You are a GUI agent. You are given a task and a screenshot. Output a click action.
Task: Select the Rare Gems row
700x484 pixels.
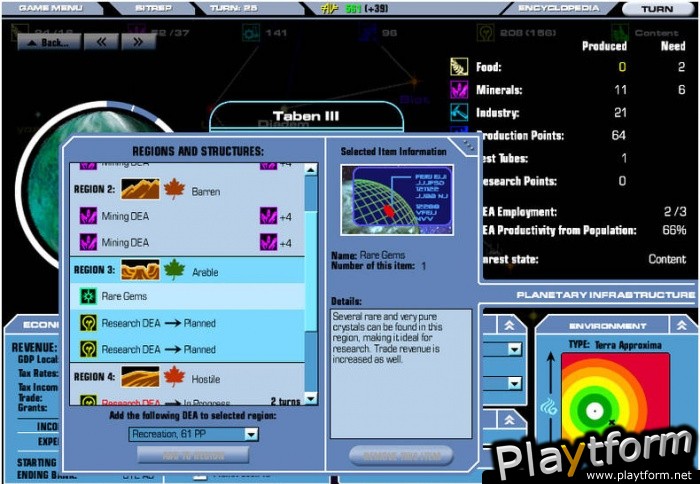pyautogui.click(x=188, y=296)
